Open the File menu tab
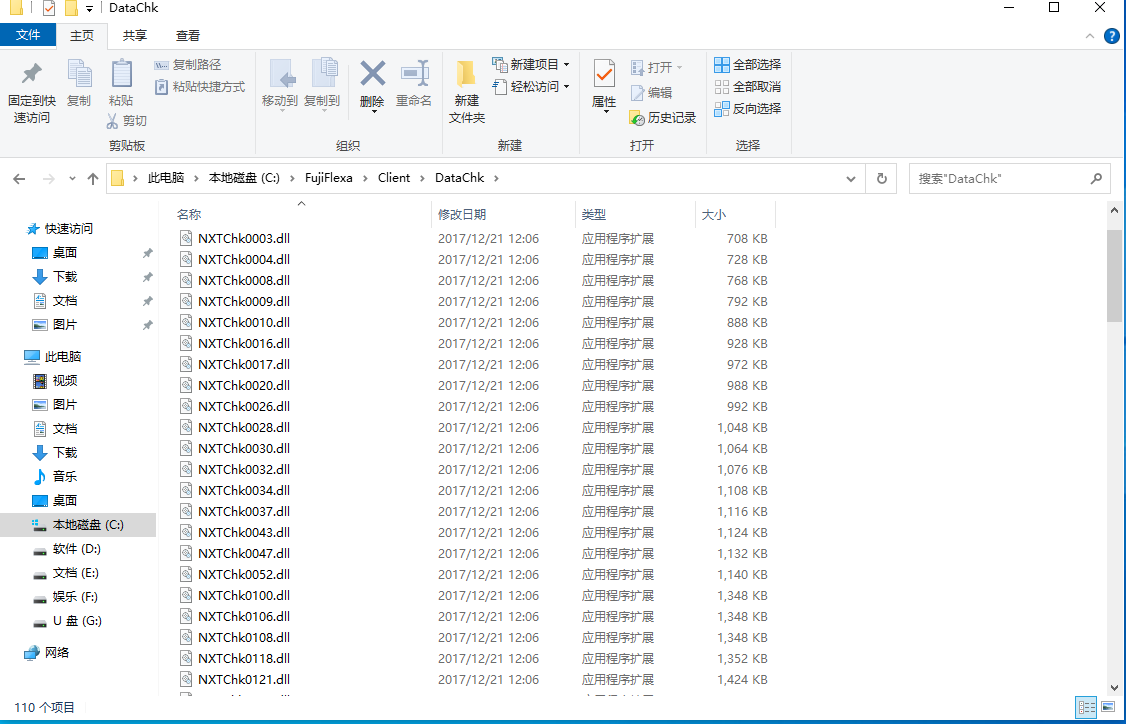This screenshot has width=1126, height=724. (x=28, y=35)
